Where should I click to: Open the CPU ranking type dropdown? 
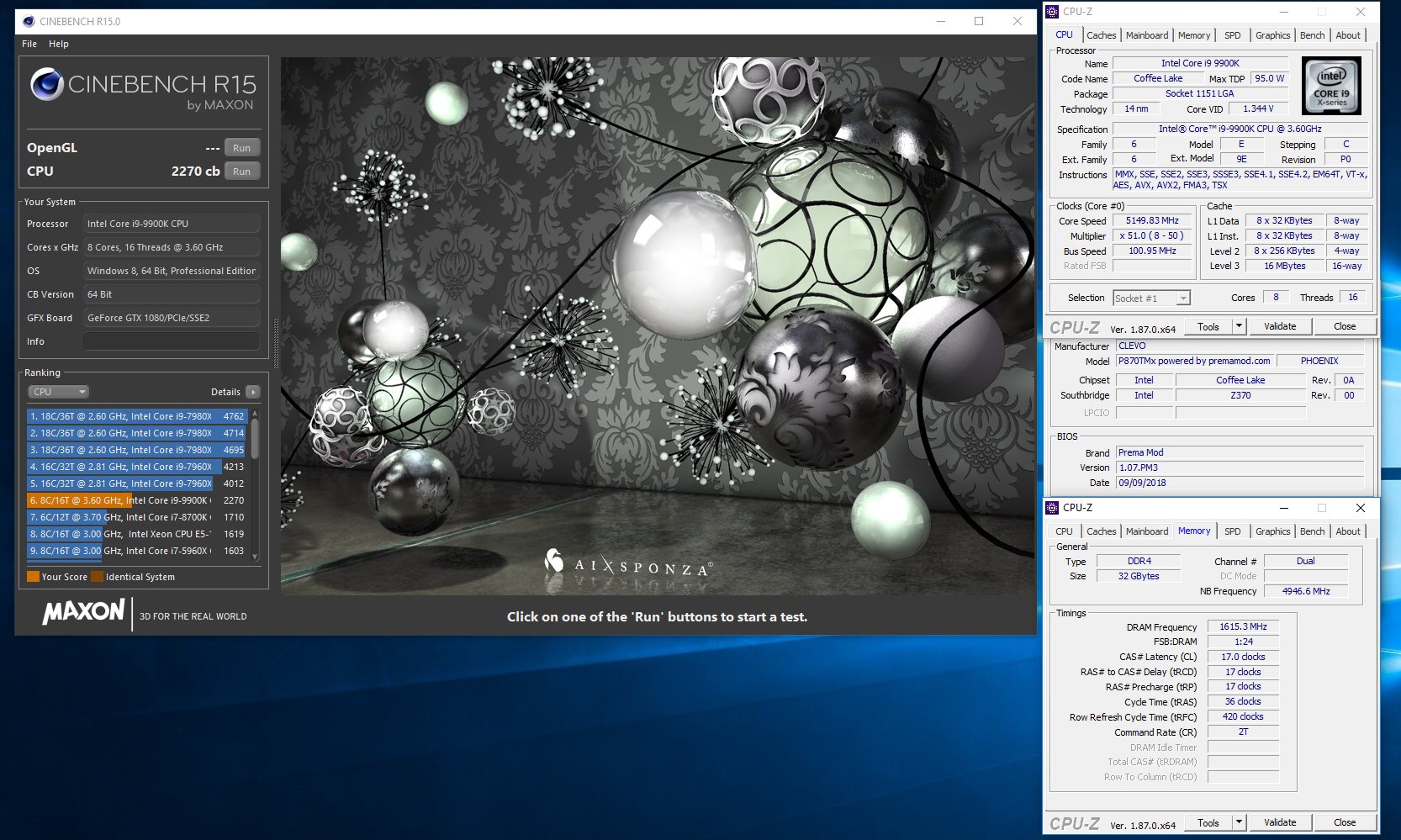coord(58,392)
